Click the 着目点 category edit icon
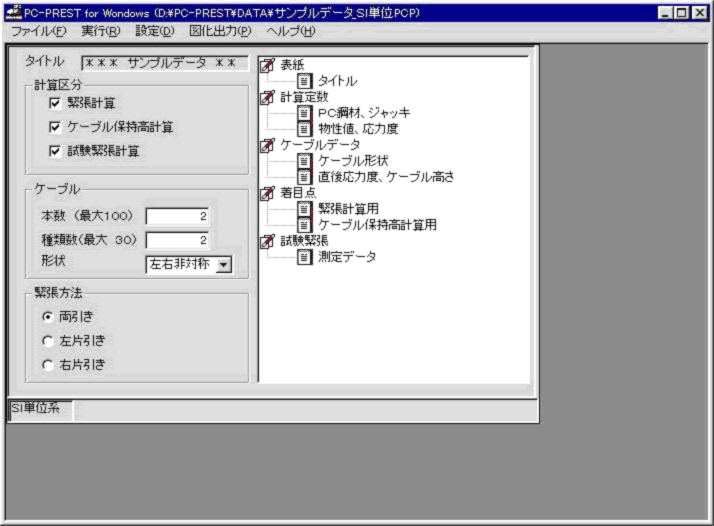 267,193
